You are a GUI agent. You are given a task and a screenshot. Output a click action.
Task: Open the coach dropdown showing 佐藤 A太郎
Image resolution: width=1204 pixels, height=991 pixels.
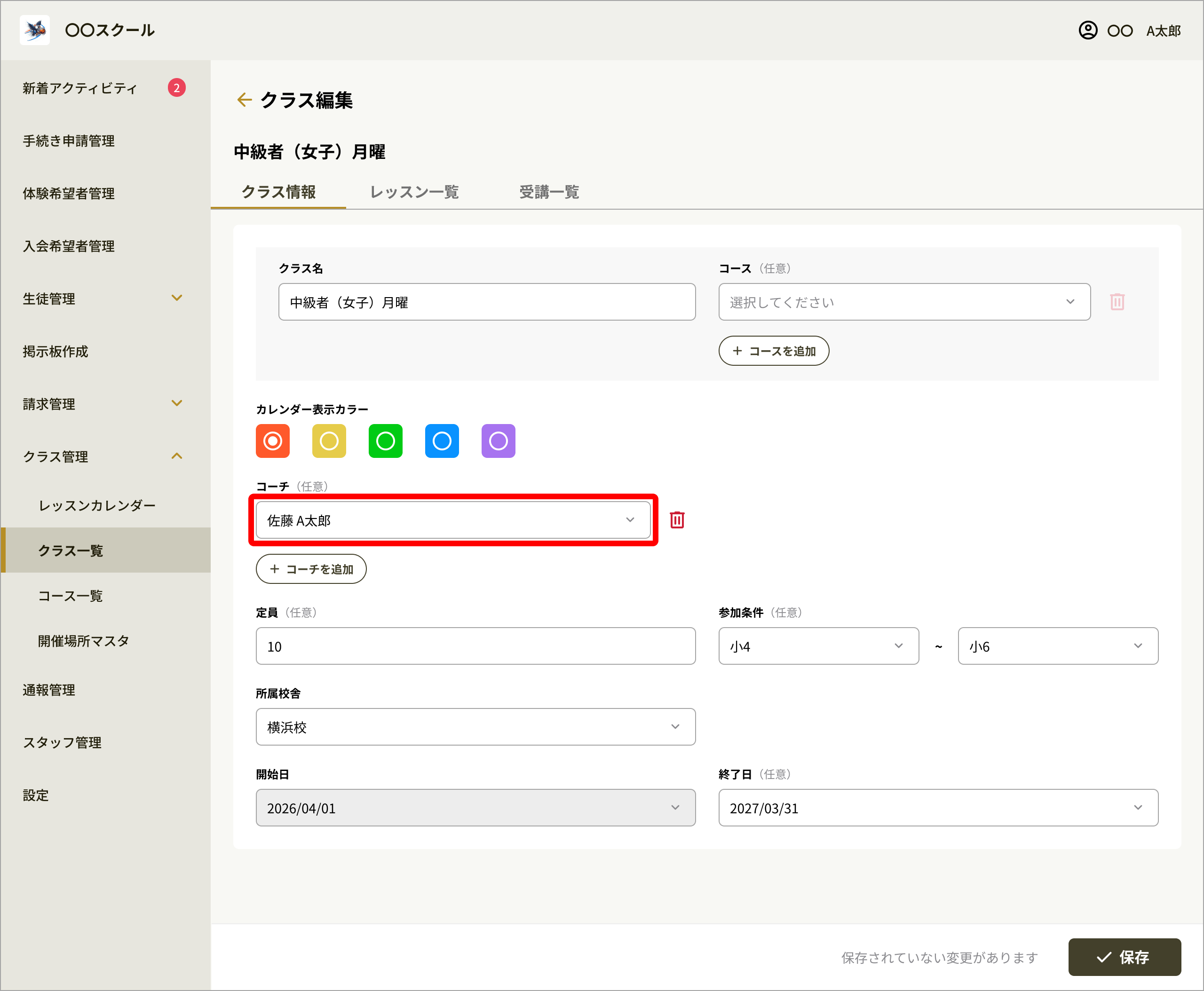pos(453,520)
